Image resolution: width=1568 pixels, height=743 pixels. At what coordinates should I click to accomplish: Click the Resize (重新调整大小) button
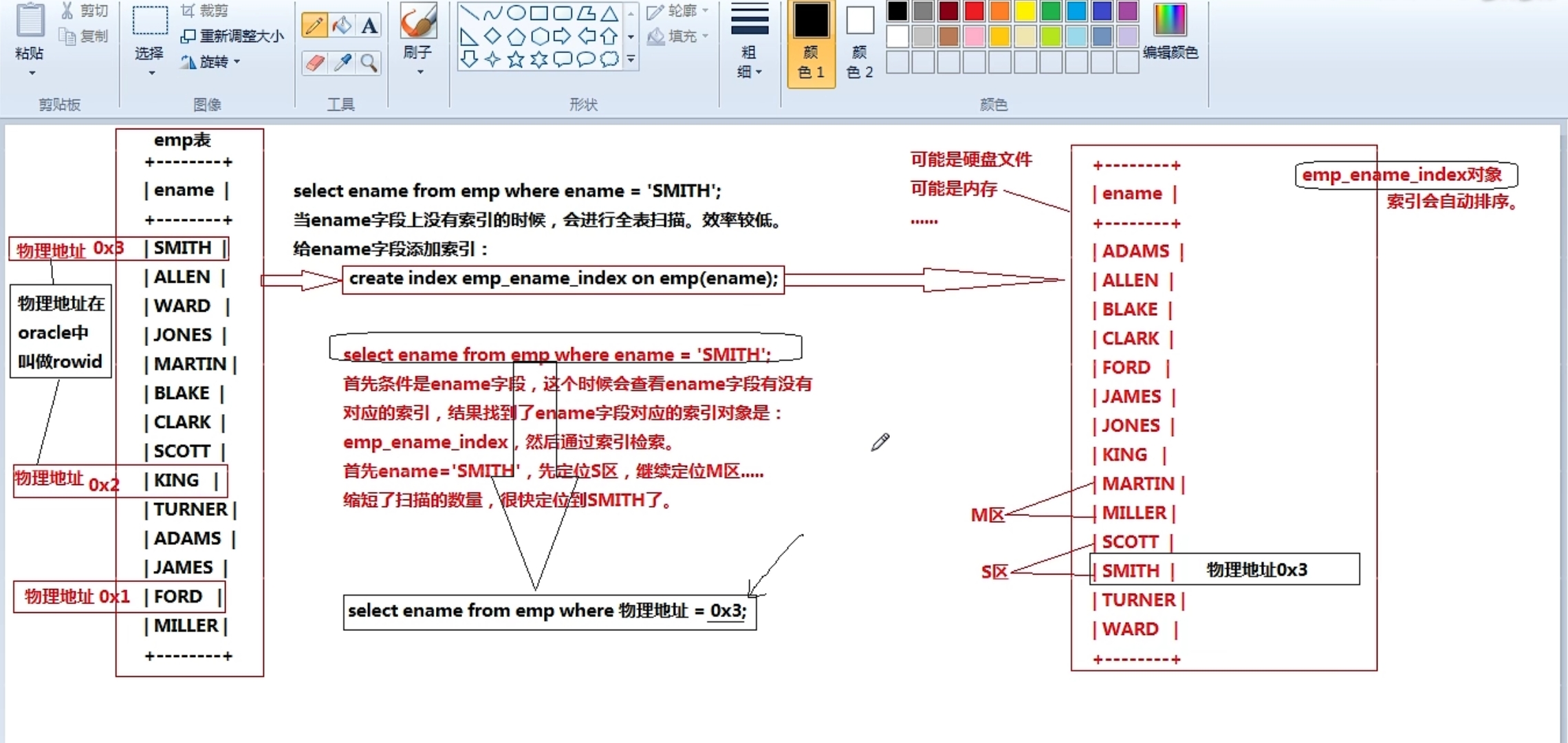232,35
